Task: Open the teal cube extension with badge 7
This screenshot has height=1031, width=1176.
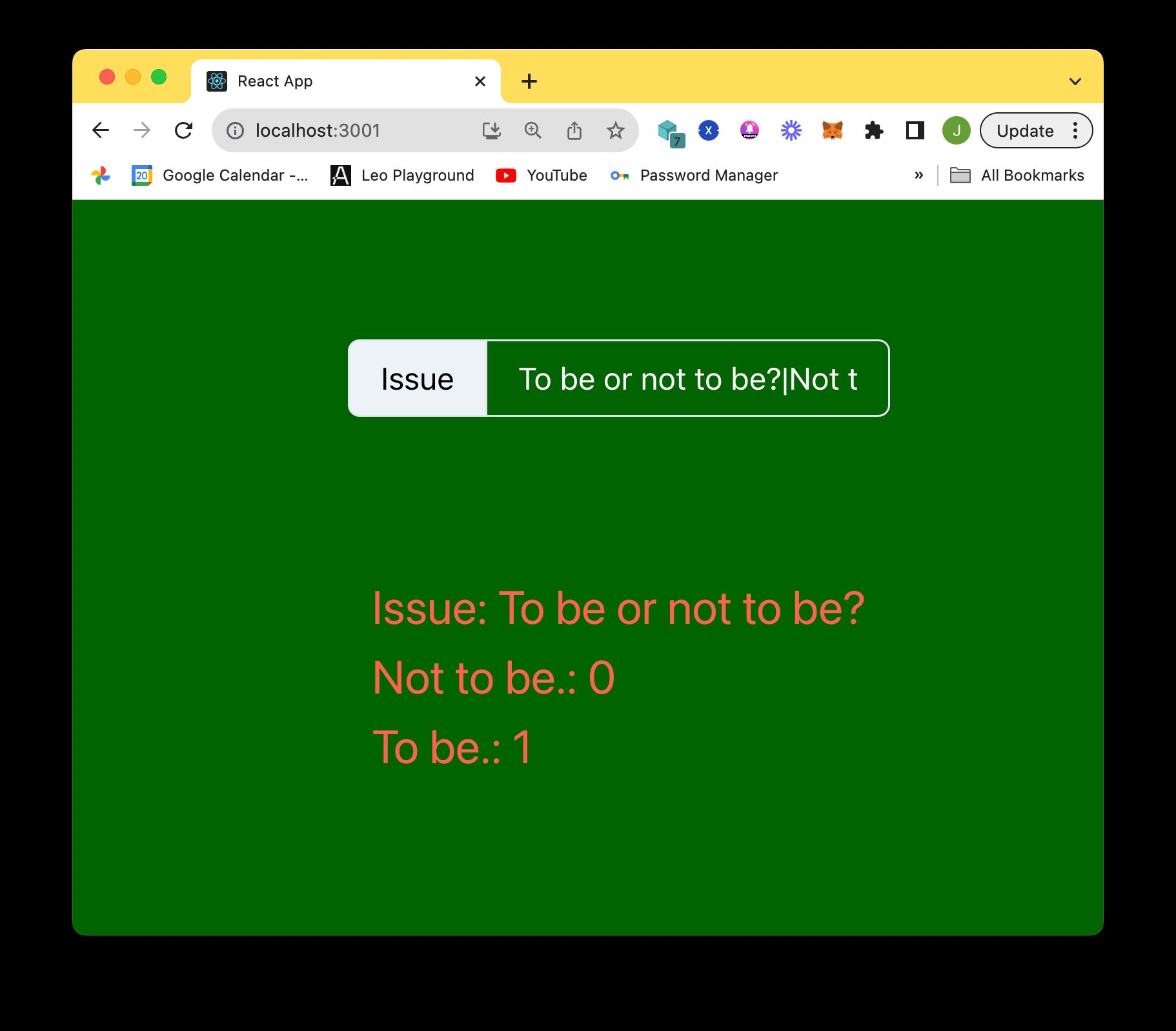Action: [x=671, y=133]
